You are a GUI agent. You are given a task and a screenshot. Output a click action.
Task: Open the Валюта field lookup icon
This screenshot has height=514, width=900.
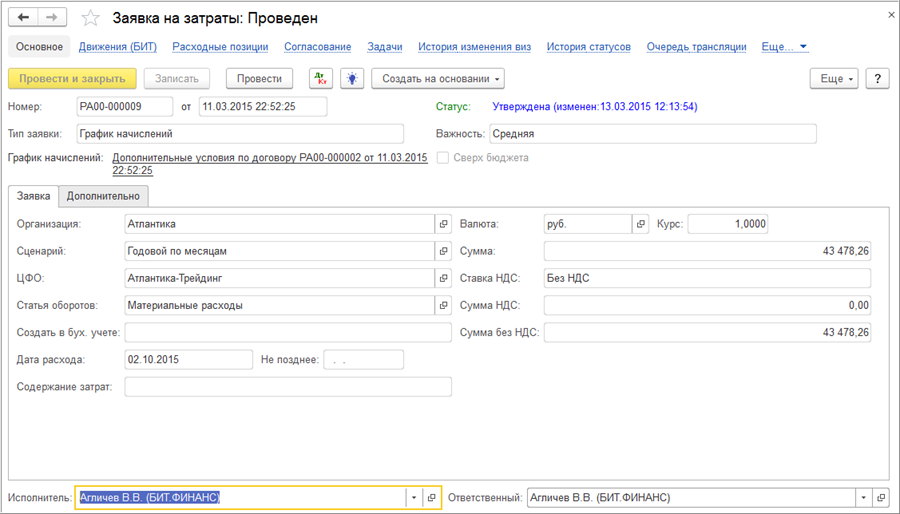[641, 224]
